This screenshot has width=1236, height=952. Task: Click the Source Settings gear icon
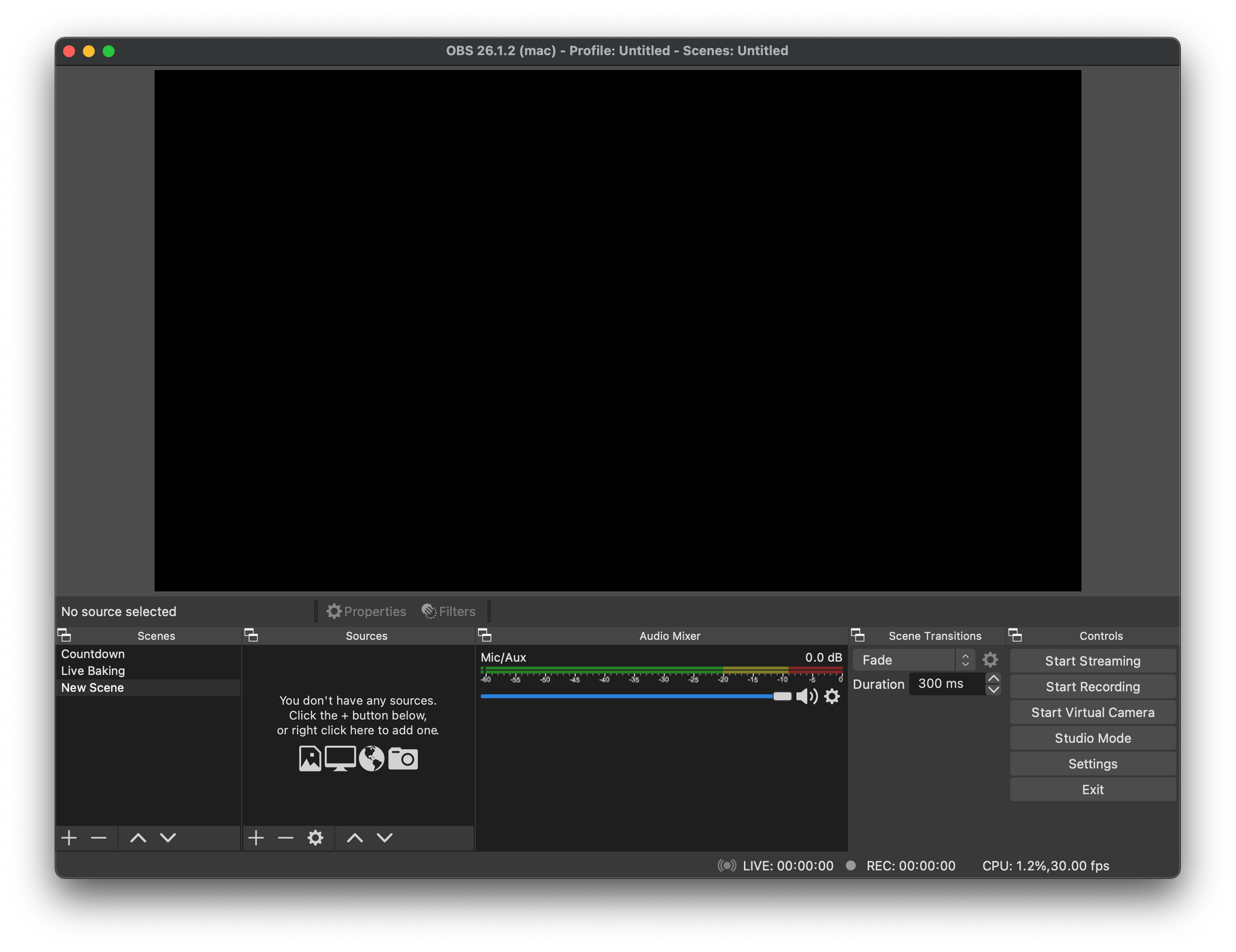click(315, 837)
